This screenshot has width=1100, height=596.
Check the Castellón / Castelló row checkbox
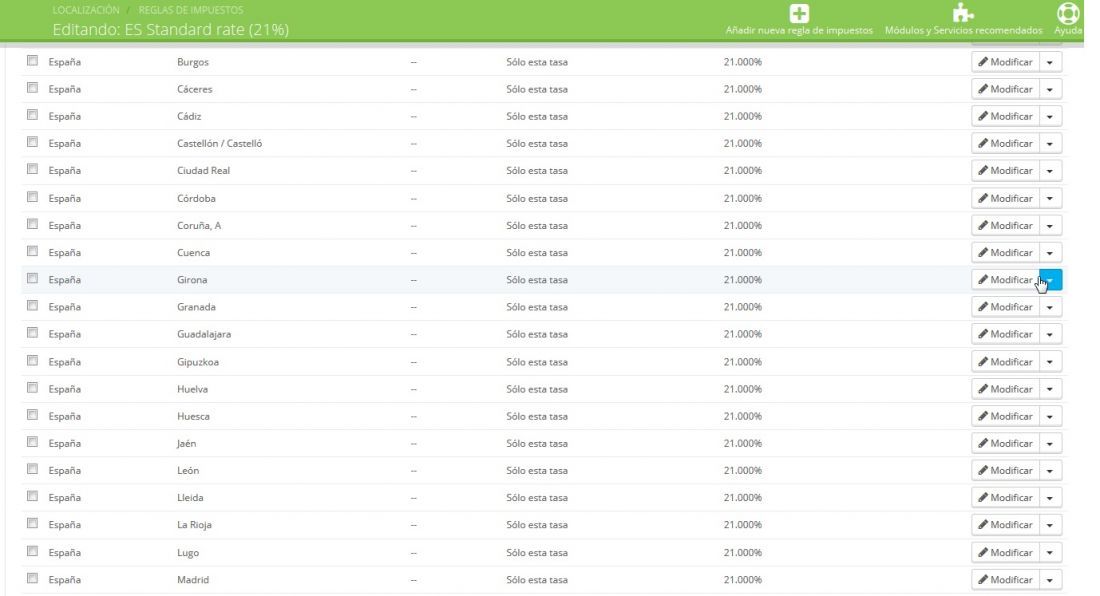(32, 142)
